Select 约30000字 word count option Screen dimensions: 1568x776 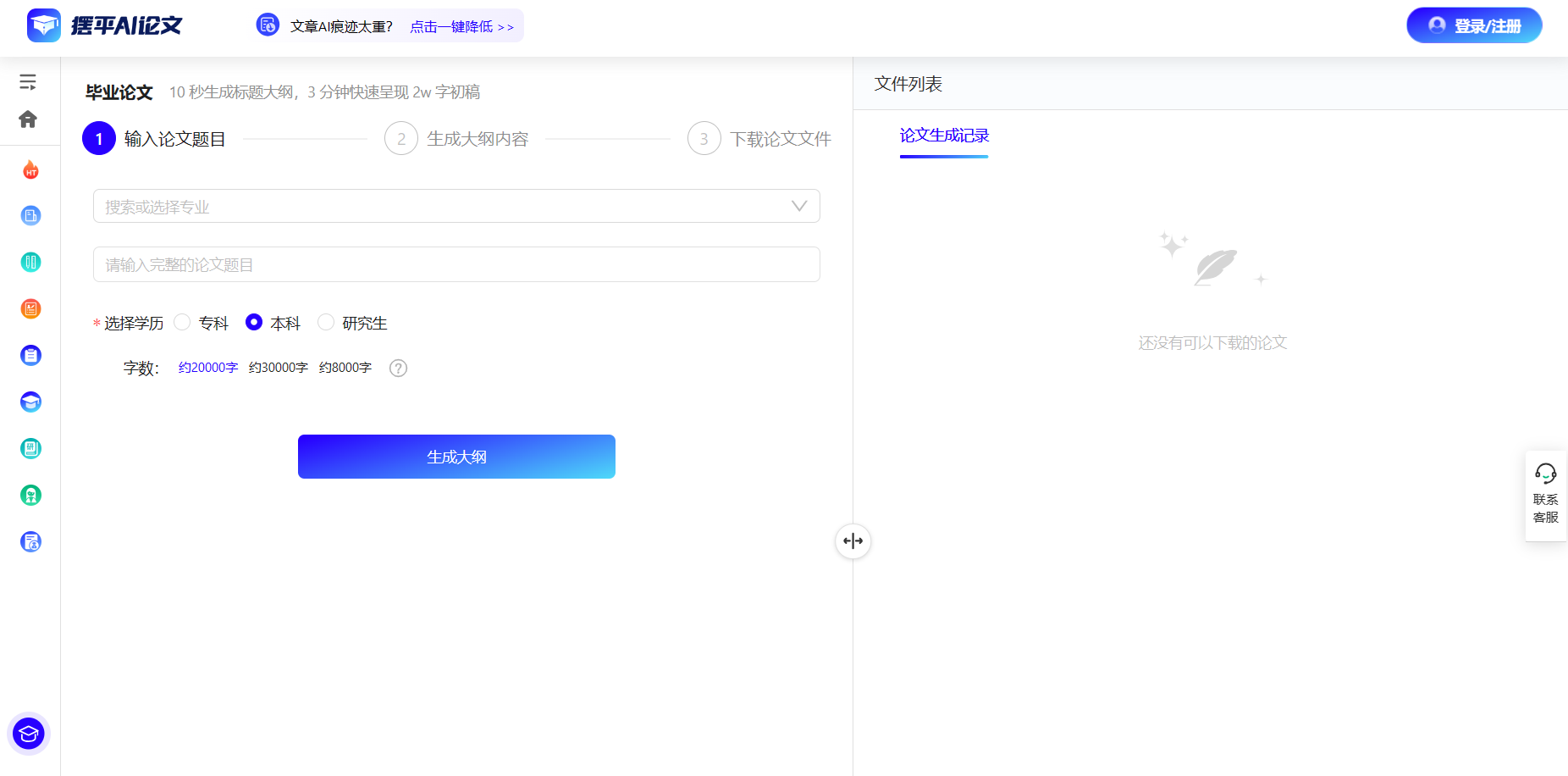tap(279, 367)
